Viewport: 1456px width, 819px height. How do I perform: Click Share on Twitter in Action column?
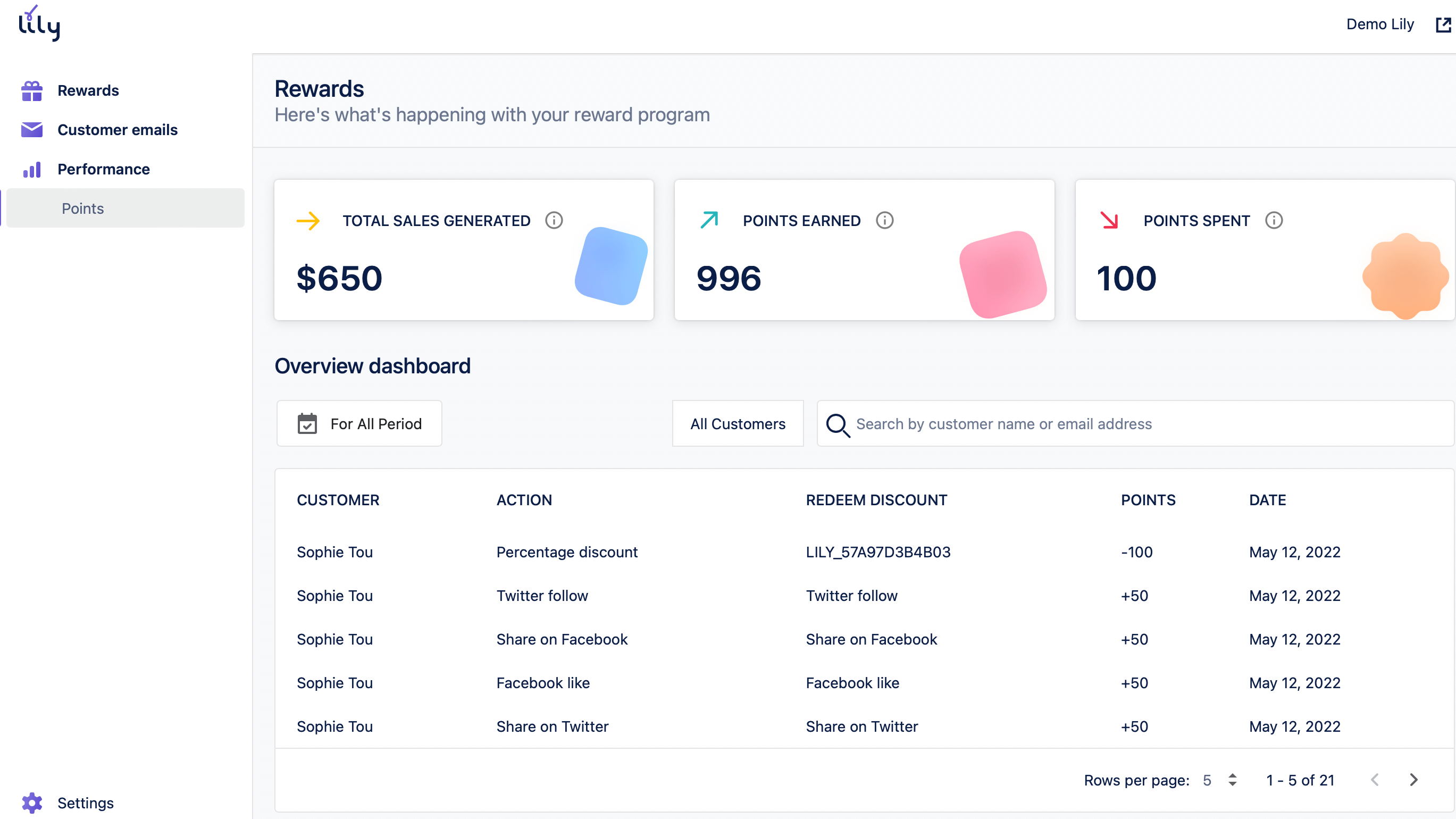[552, 726]
